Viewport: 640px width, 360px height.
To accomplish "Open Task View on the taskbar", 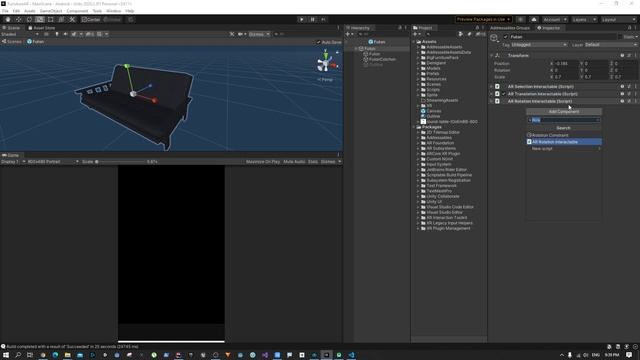I will (30, 355).
